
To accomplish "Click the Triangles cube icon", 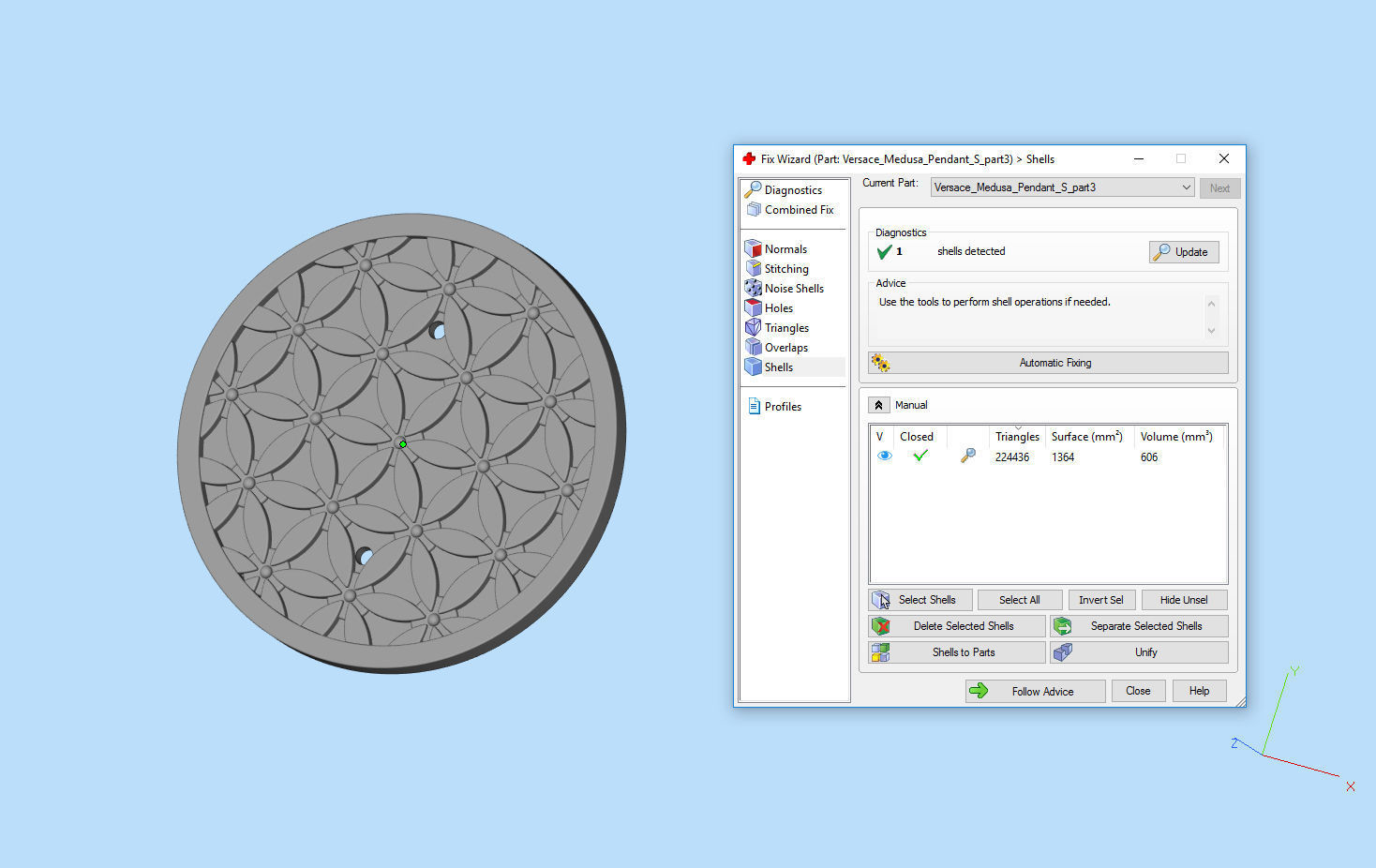I will [x=753, y=328].
